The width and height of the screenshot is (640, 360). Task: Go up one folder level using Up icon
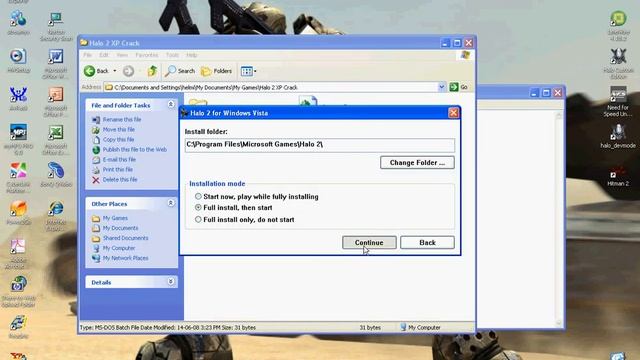[x=152, y=71]
